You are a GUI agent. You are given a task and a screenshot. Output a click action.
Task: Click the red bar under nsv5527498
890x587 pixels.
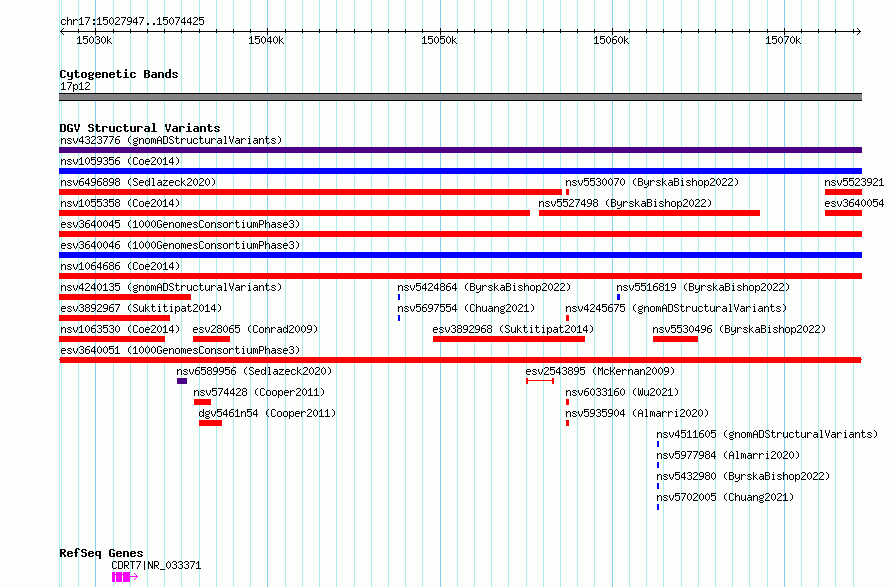649,213
